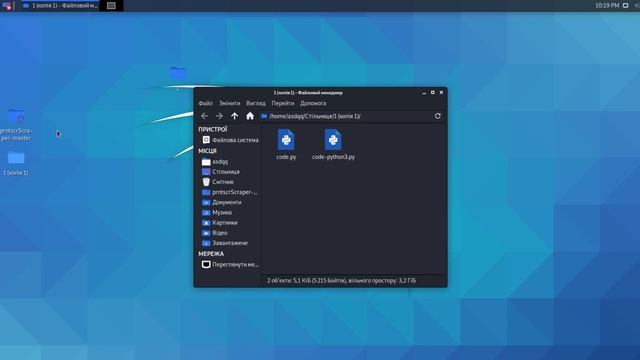Go back with the left arrow button
Viewport: 640px width, 360px height.
pos(204,116)
